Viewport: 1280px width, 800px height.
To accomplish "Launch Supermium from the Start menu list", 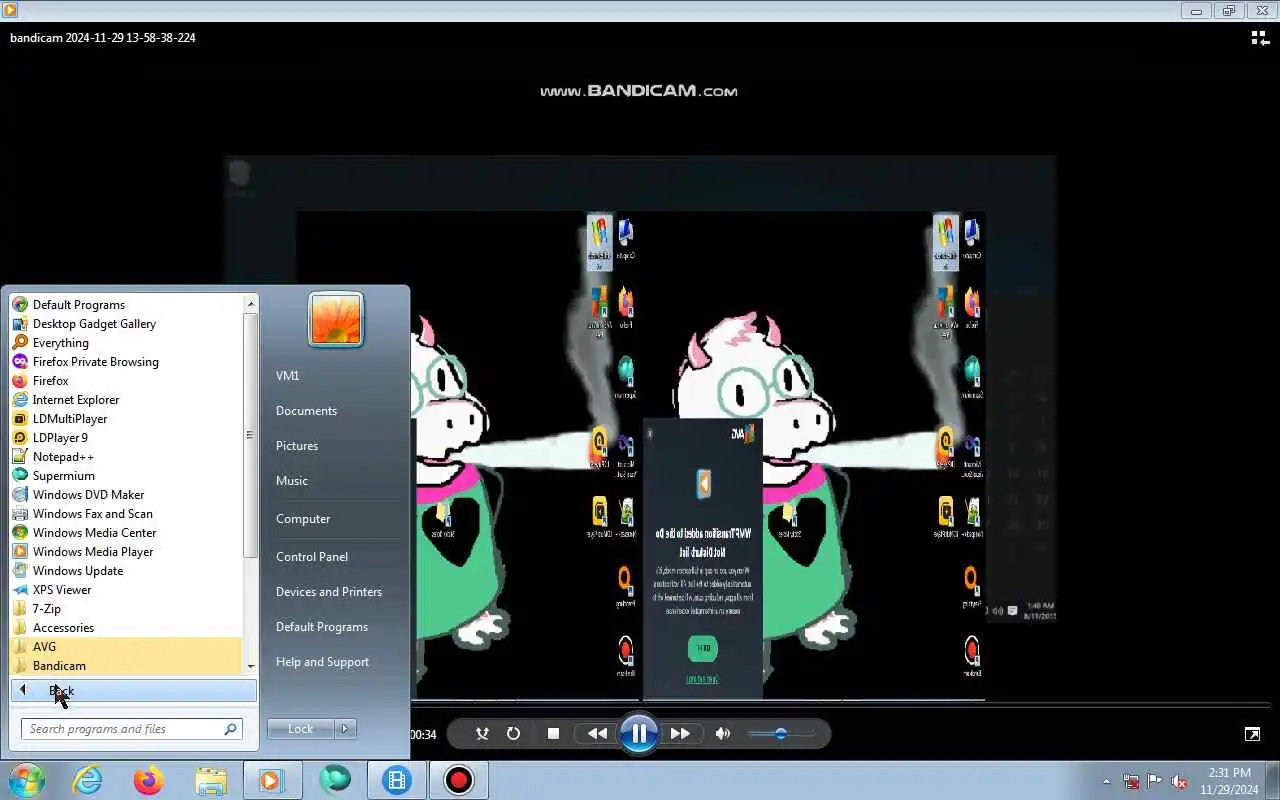I will point(63,476).
